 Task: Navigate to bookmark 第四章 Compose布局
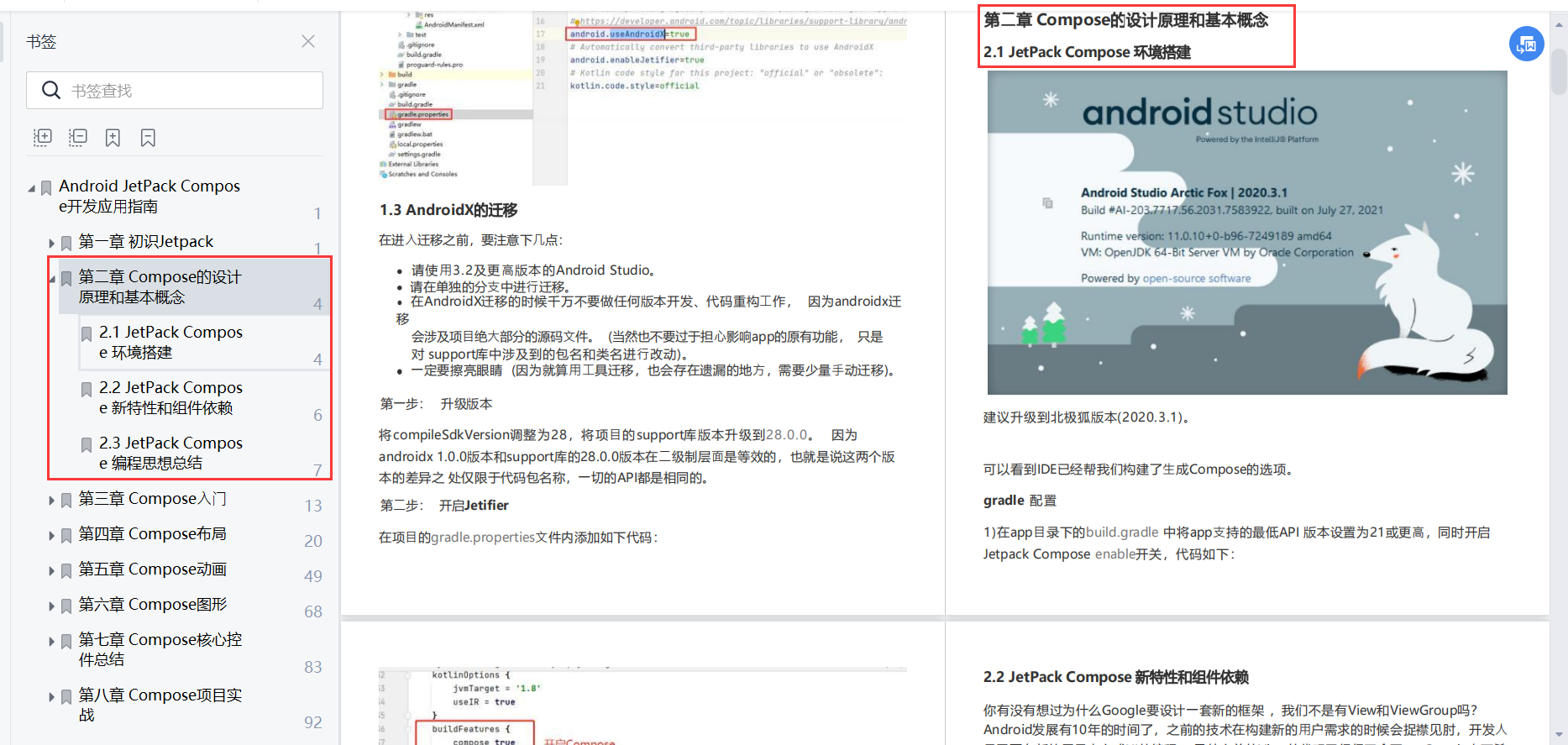click(152, 534)
